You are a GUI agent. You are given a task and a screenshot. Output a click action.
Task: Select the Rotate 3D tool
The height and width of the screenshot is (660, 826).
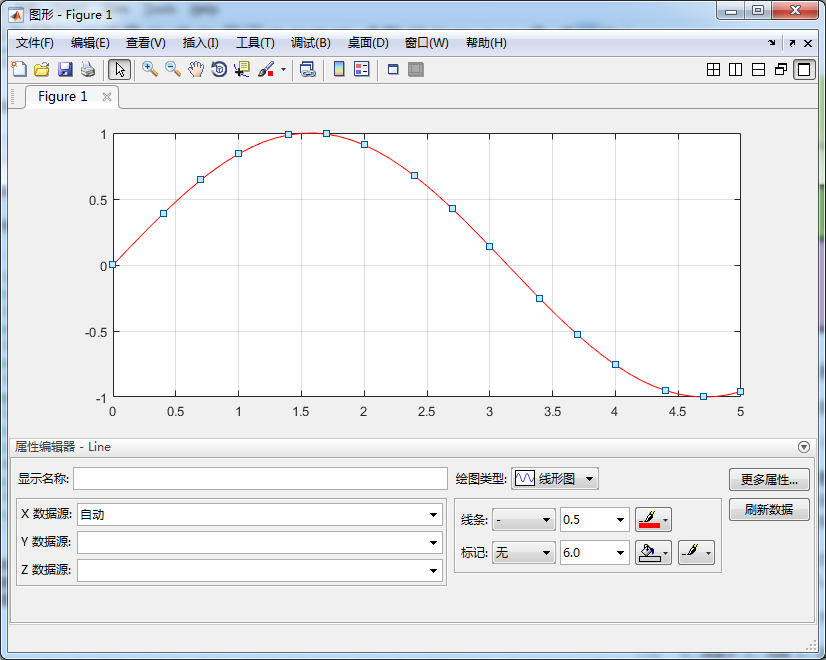click(219, 69)
